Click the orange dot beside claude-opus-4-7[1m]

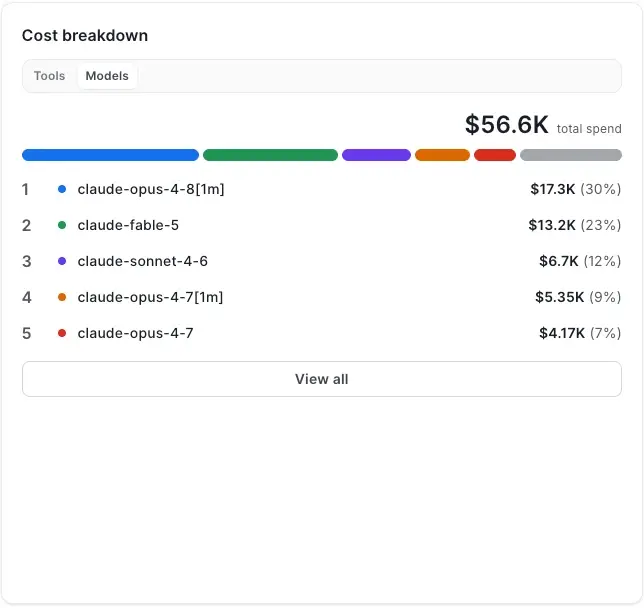pos(62,297)
